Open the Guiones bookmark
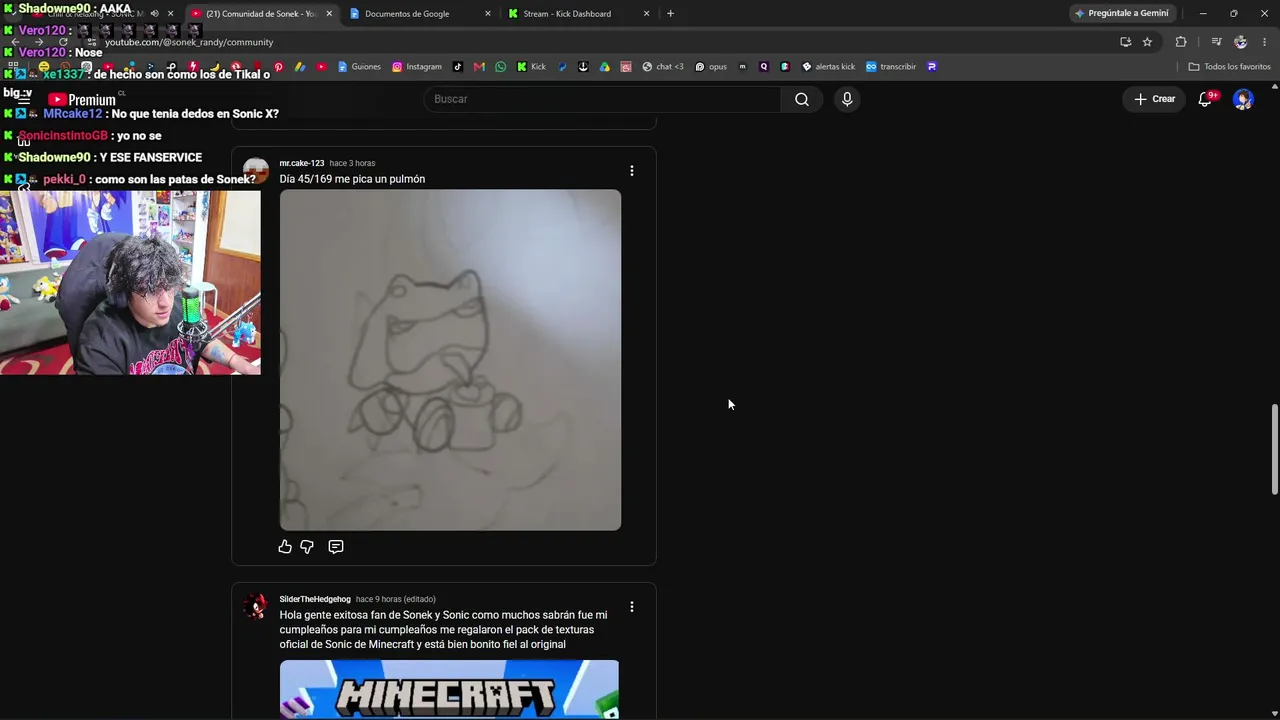The height and width of the screenshot is (720, 1280). [359, 67]
